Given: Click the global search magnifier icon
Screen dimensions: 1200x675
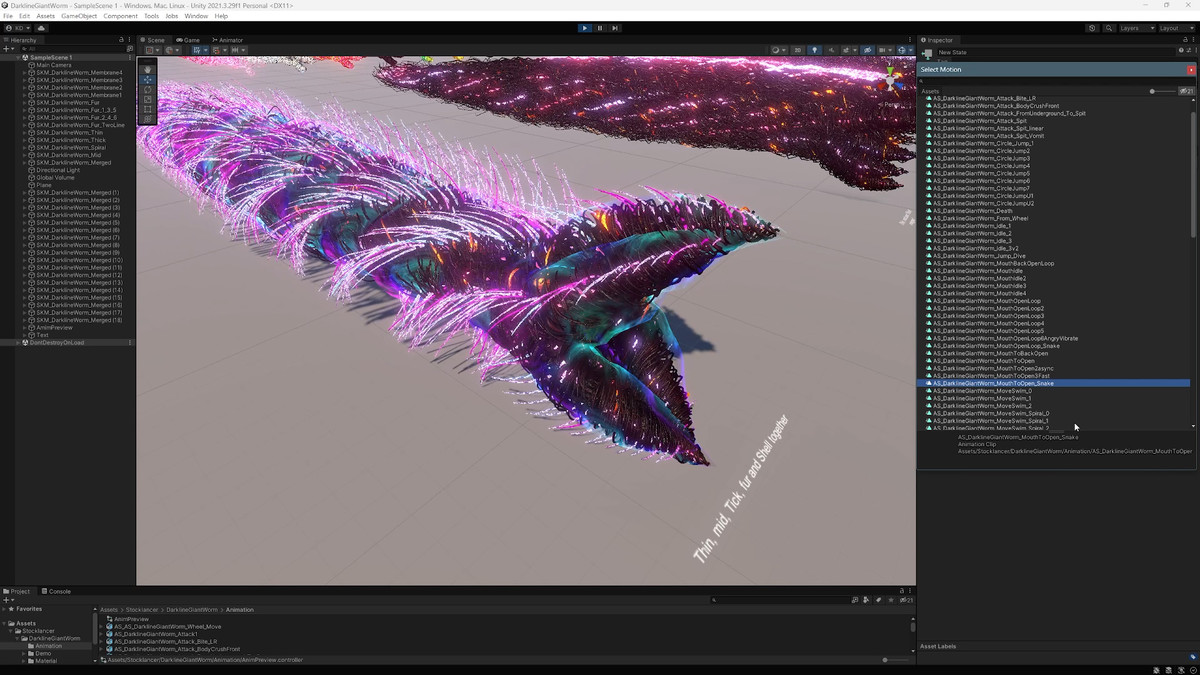Looking at the screenshot, I should 1109,28.
